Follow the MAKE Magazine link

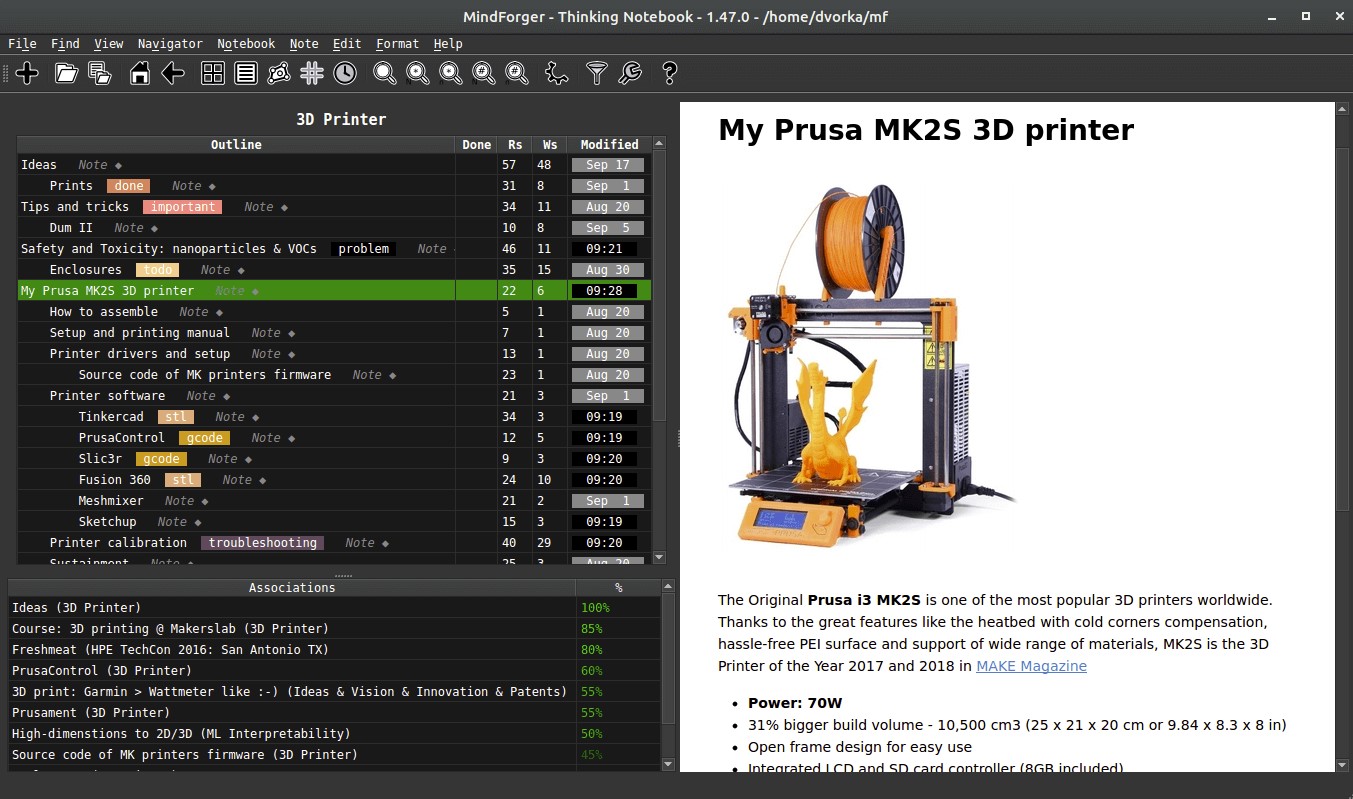[1031, 666]
